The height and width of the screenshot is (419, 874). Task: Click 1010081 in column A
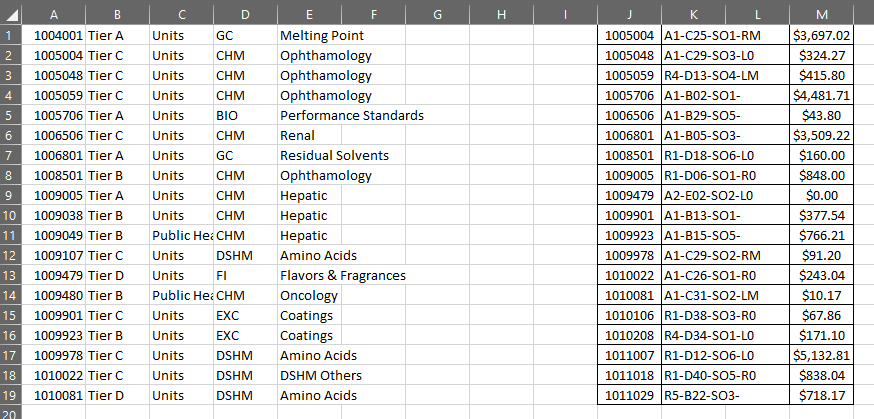pos(54,395)
